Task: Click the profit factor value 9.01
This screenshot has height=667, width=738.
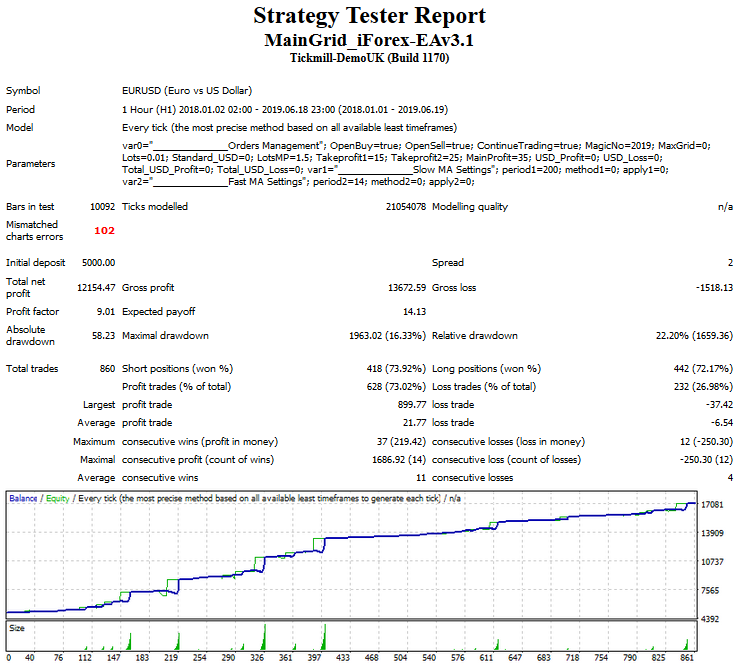Action: click(105, 312)
